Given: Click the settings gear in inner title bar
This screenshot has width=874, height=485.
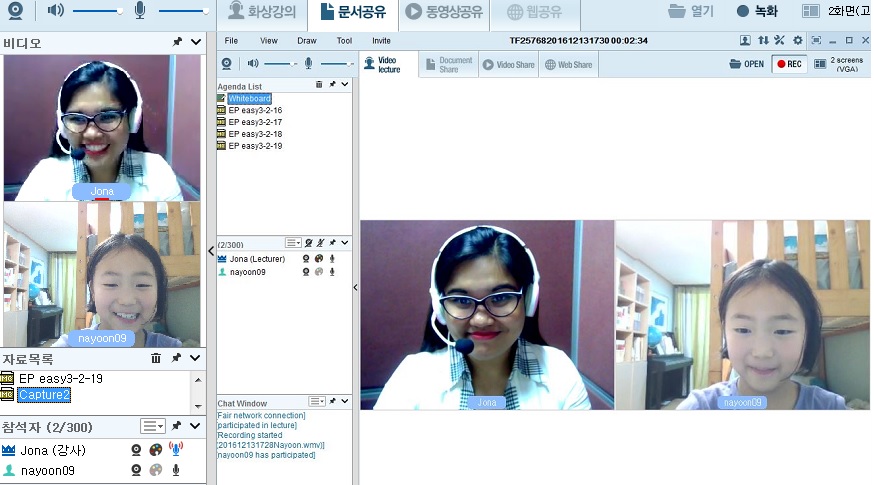Looking at the screenshot, I should 797,41.
